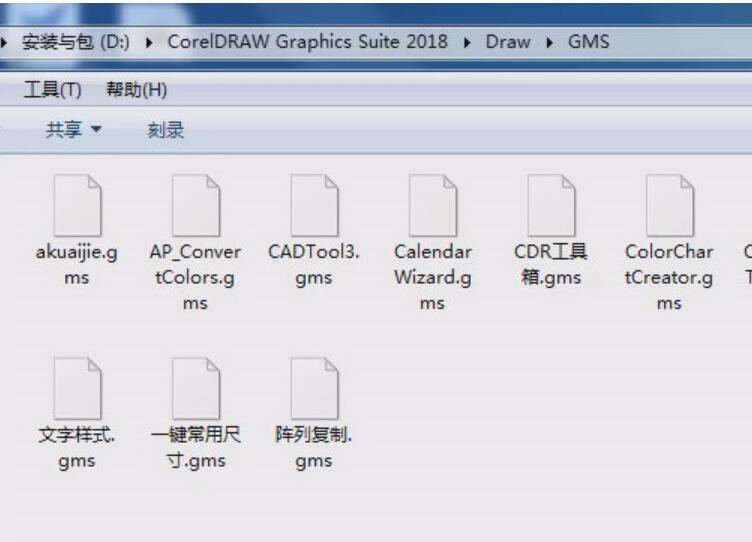Expand the arrow after Draw breadcrumb
The image size is (752, 542).
550,43
